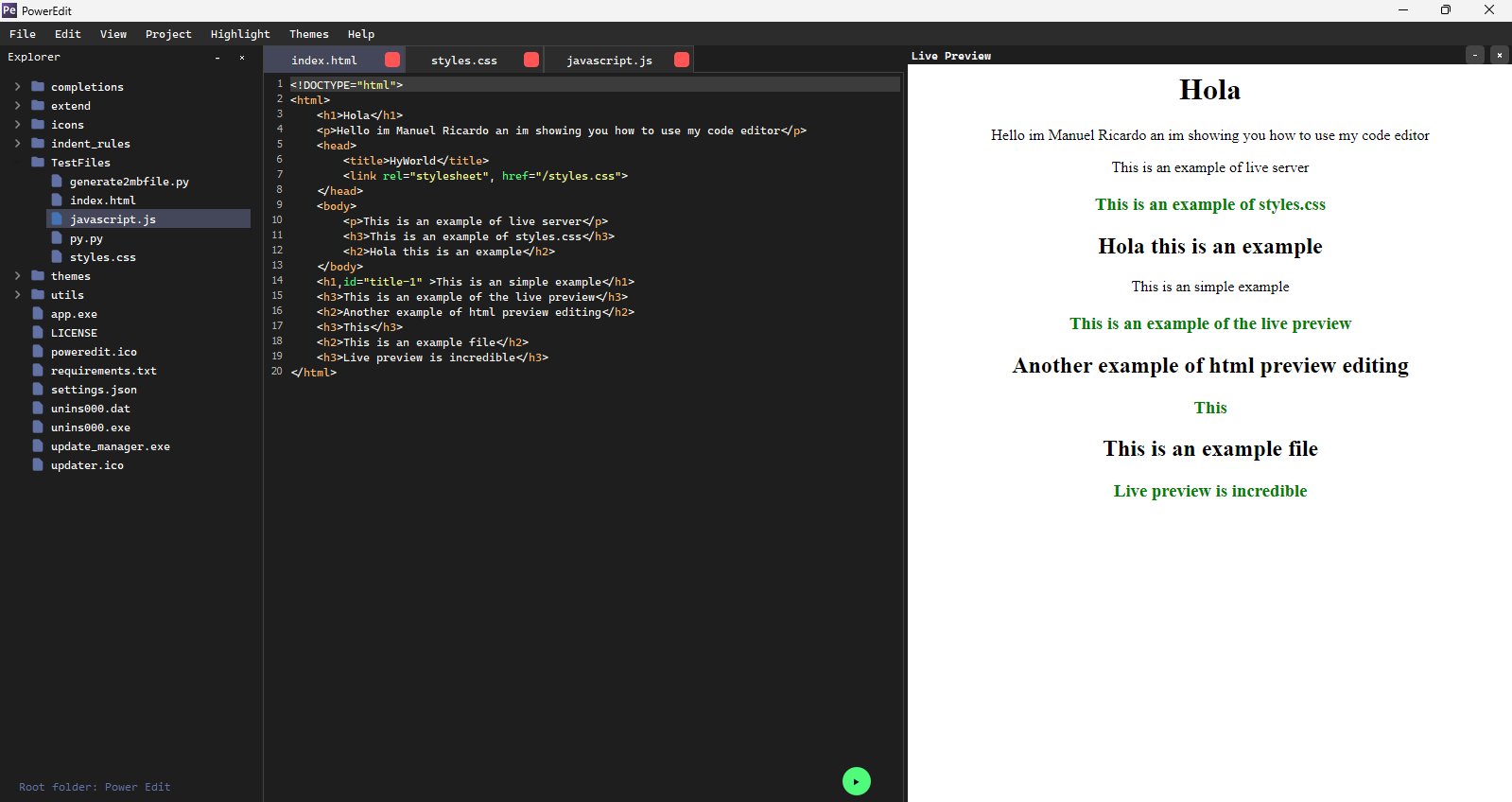Viewport: 1512px width, 802px height.
Task: Click the extend folder icon
Action: pyautogui.click(x=38, y=105)
